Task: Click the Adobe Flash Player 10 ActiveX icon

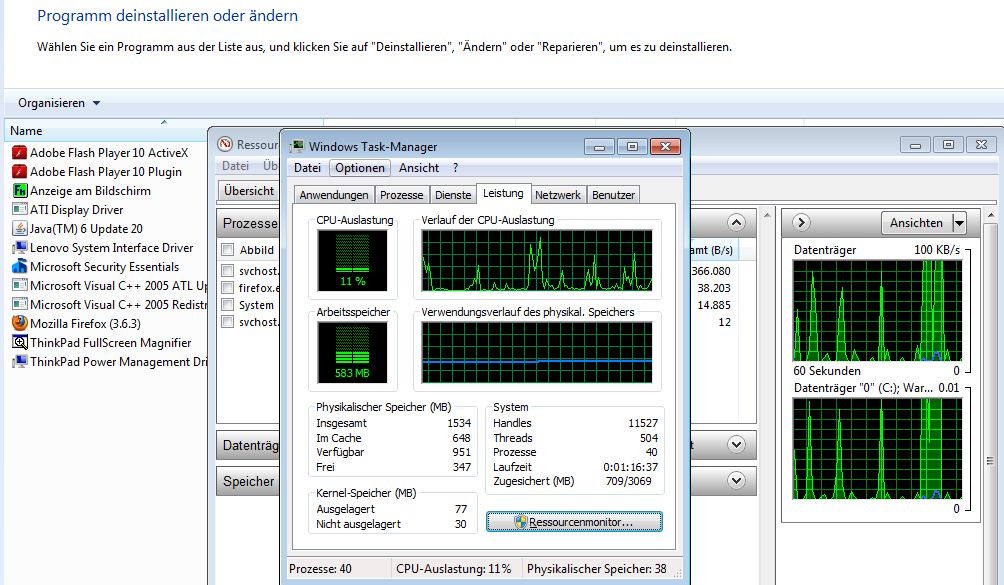Action: [x=20, y=153]
